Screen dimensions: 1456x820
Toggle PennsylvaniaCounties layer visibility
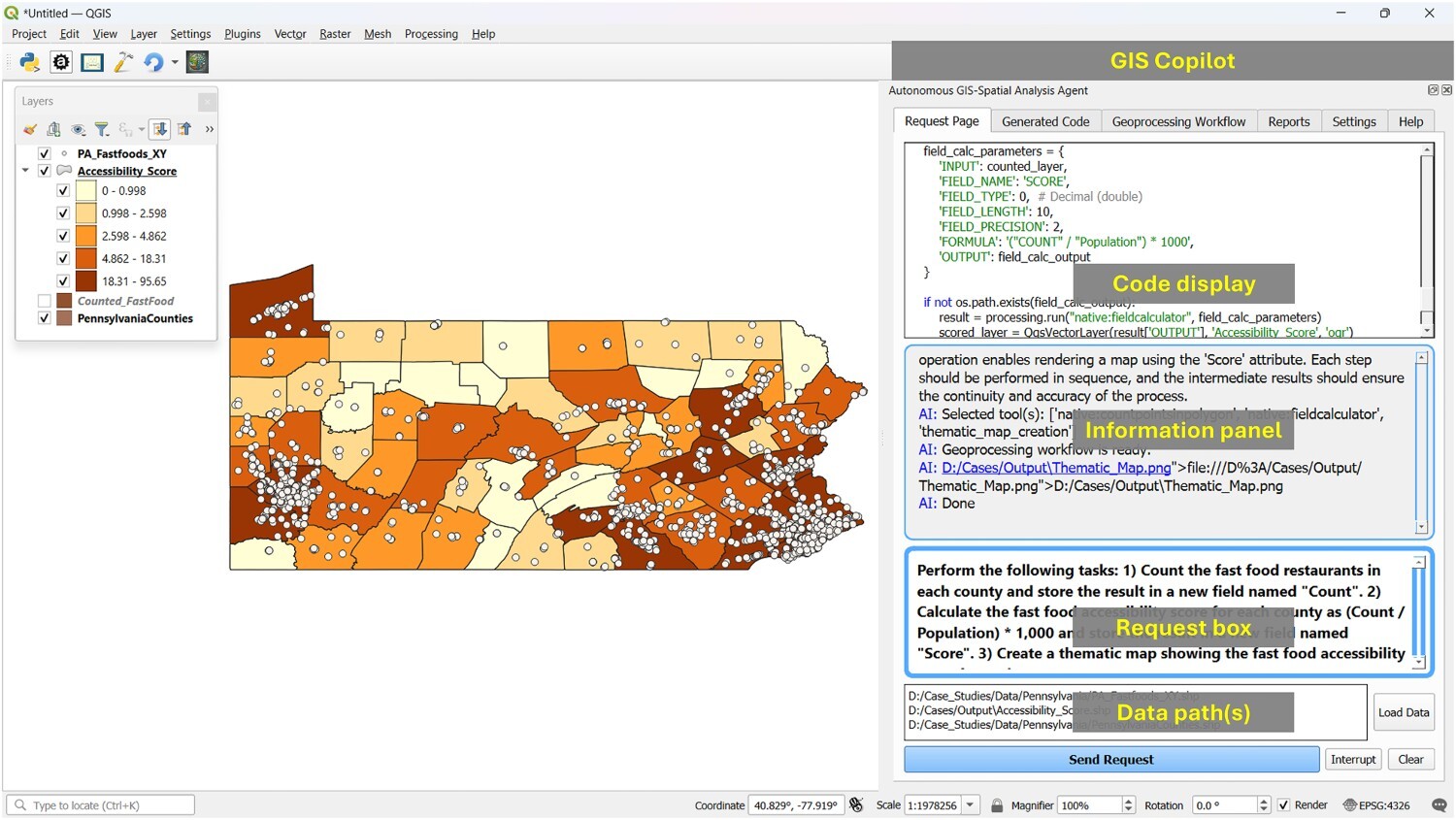[44, 318]
